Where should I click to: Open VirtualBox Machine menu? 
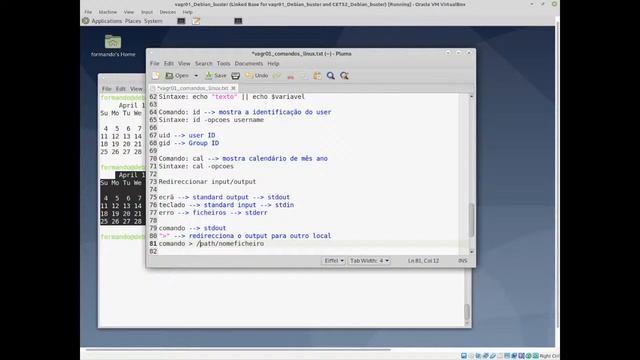pos(108,12)
